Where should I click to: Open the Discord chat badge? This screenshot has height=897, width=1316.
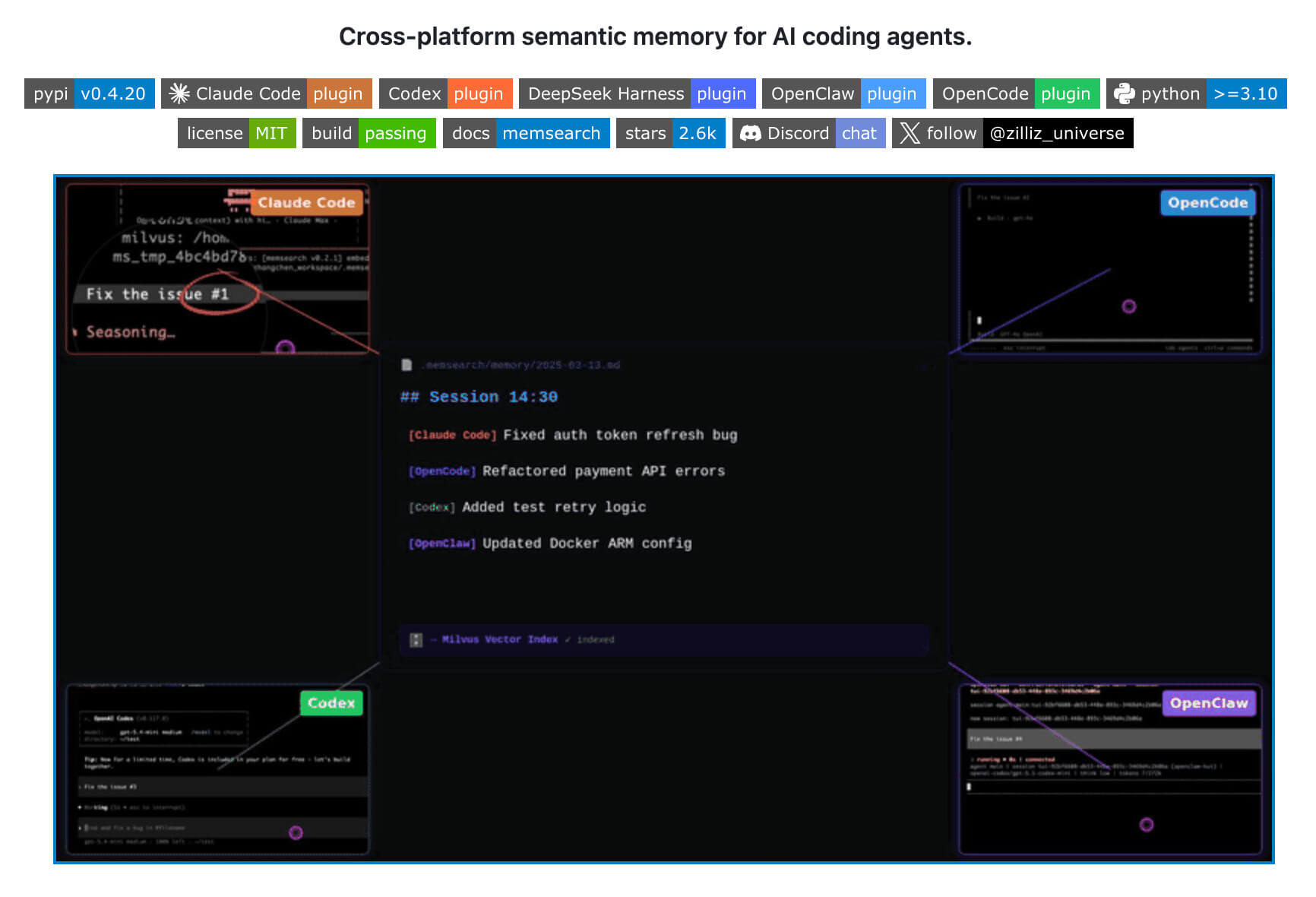[809, 133]
